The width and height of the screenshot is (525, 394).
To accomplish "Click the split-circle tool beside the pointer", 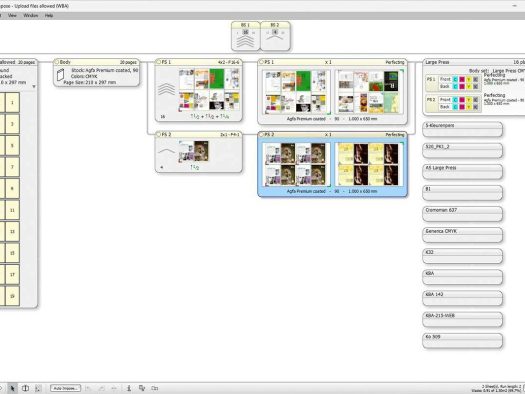I will pyautogui.click(x=25, y=388).
